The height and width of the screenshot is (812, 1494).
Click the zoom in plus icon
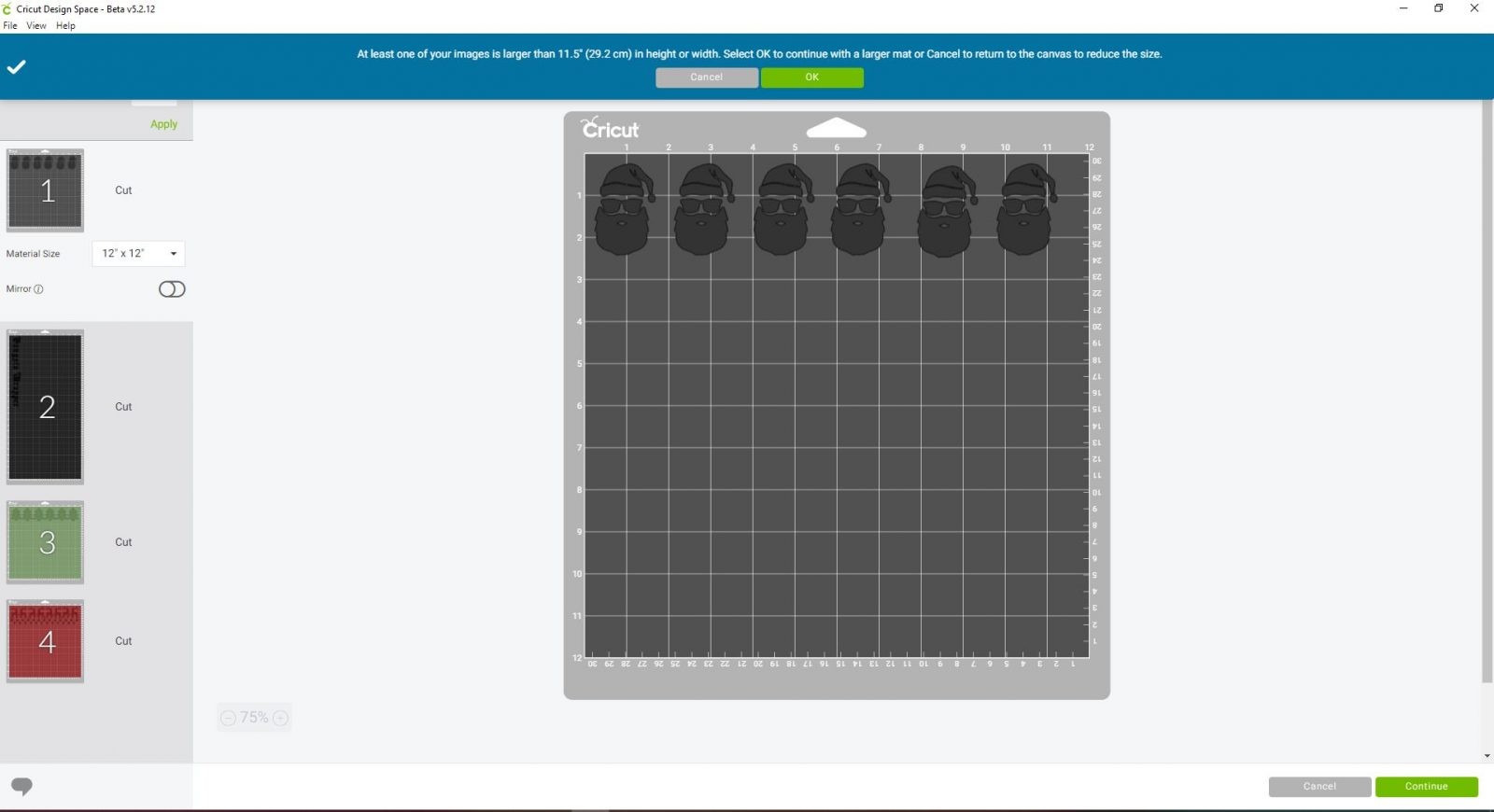280,718
